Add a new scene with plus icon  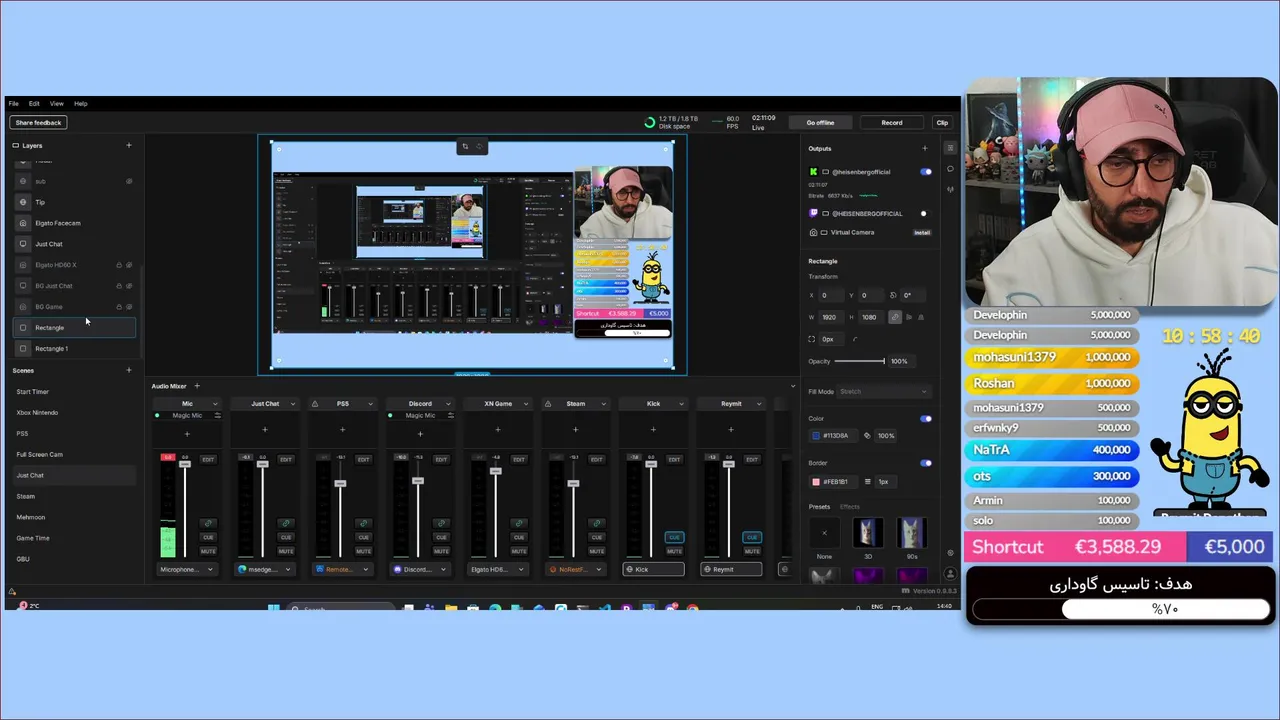128,370
